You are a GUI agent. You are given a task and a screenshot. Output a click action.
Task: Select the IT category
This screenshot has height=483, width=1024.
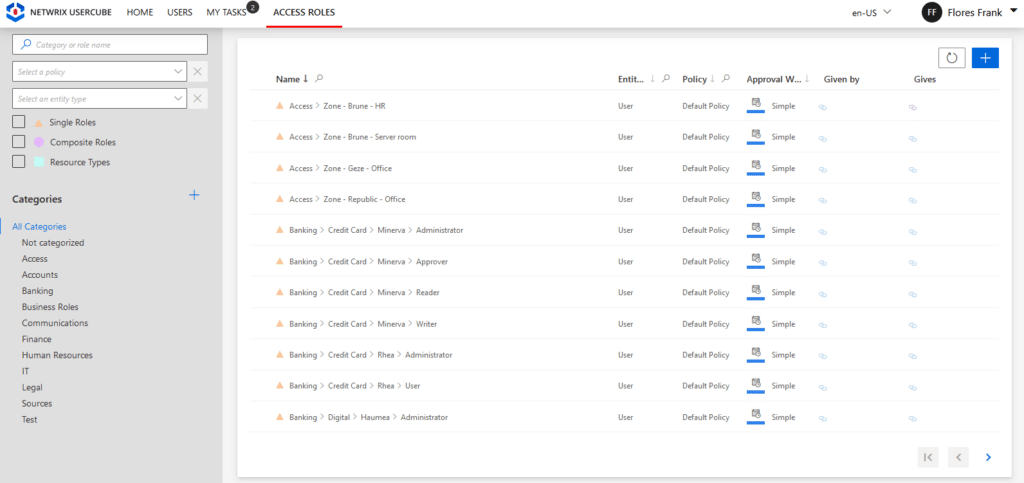(x=25, y=371)
